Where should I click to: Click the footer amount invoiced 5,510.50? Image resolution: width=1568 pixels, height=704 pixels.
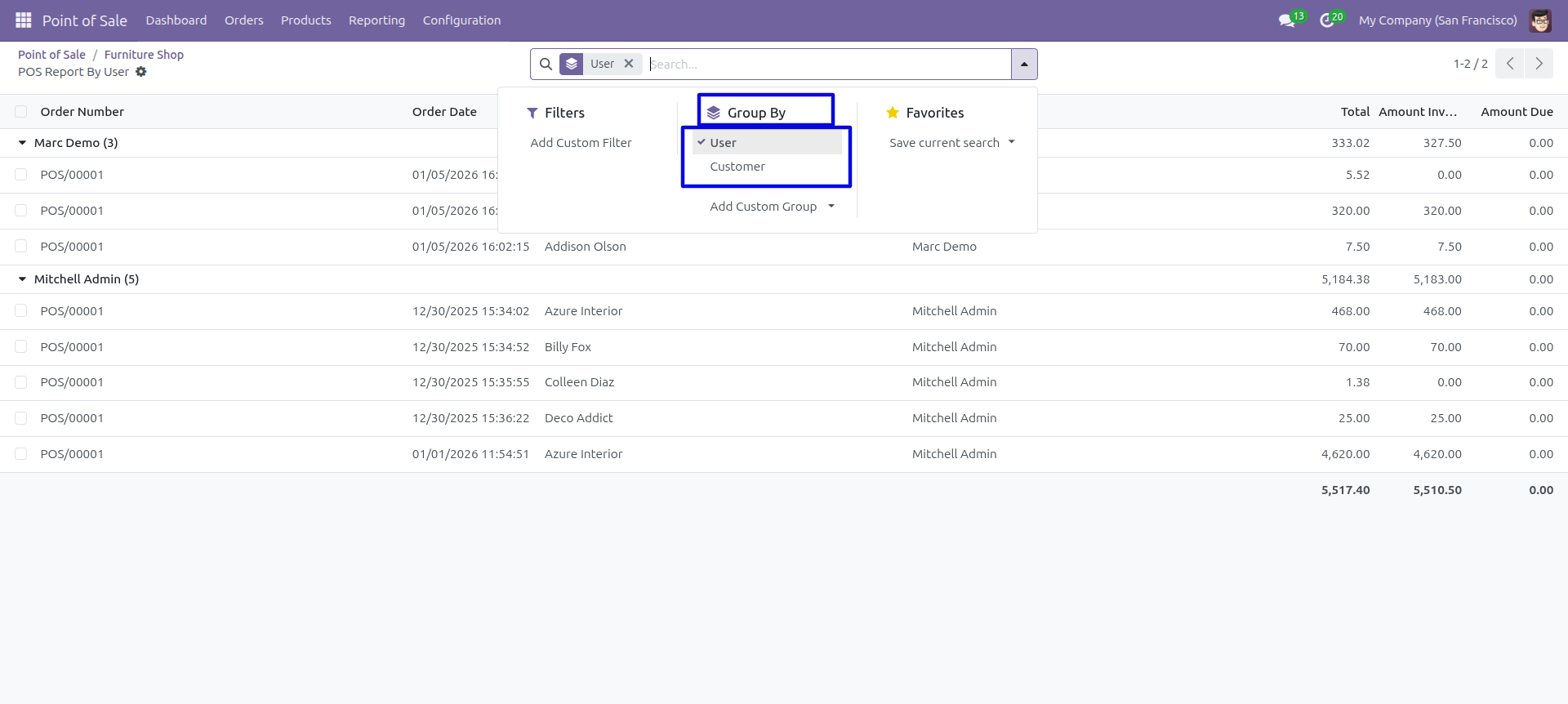tap(1437, 490)
